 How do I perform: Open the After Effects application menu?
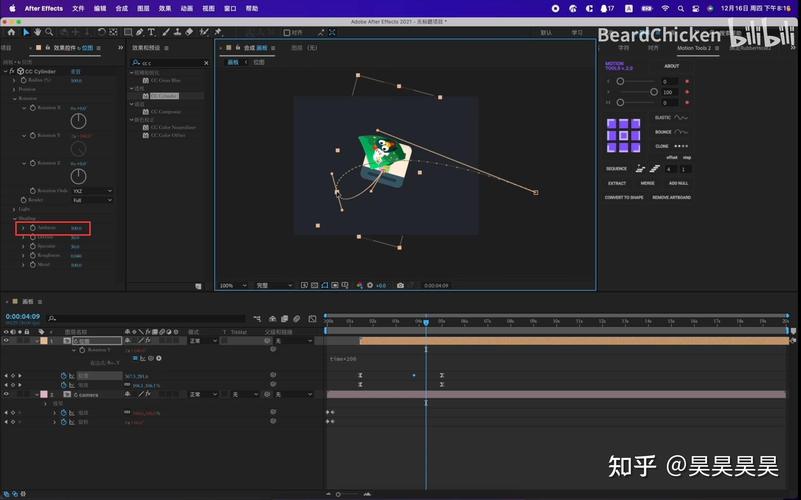(44, 8)
